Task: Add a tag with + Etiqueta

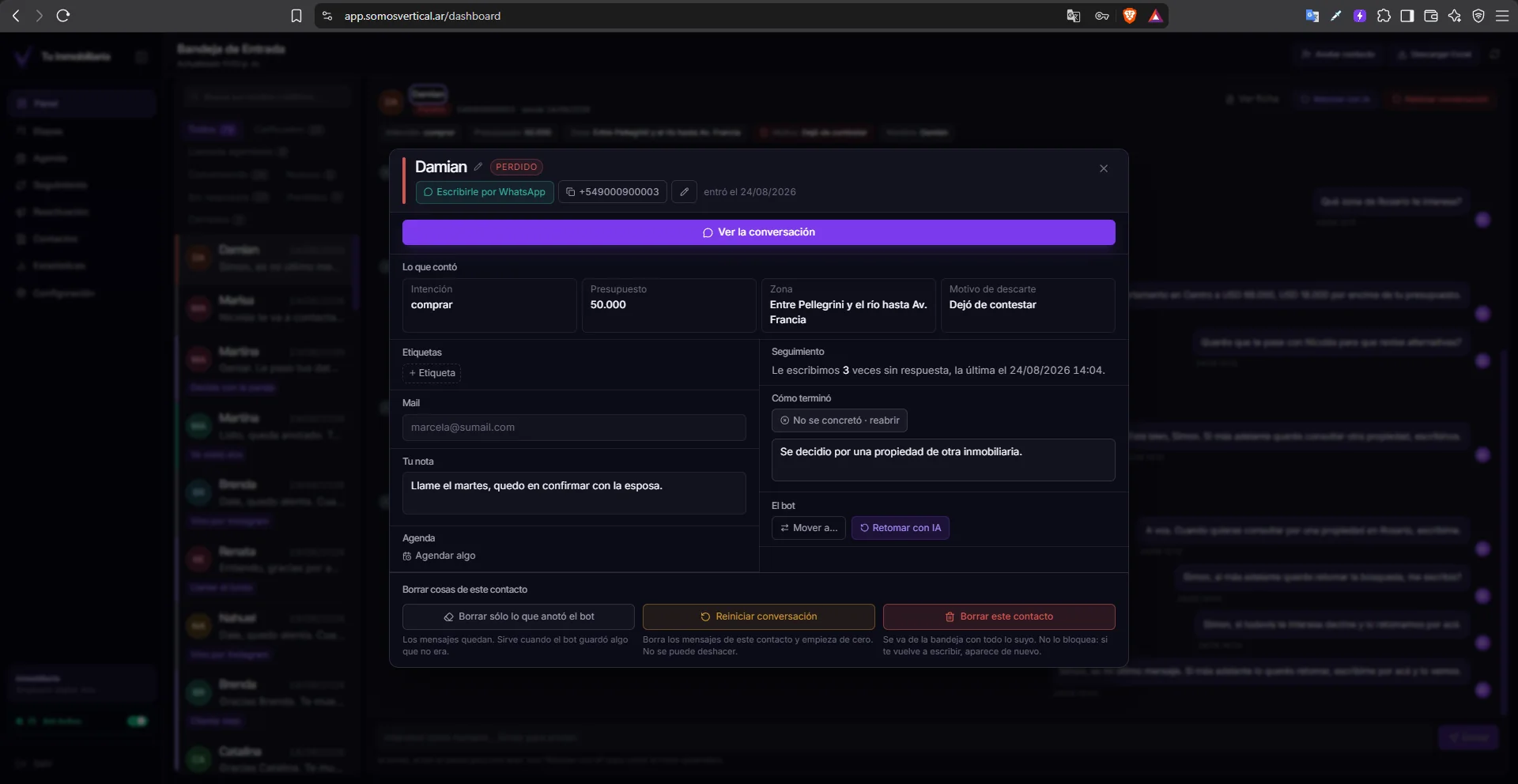Action: pos(432,373)
